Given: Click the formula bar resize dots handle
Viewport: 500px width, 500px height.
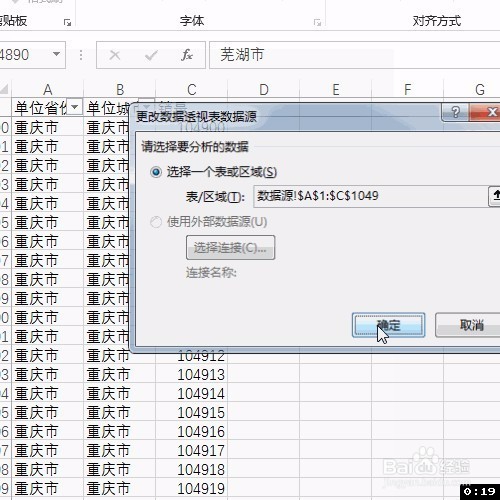Looking at the screenshot, I should [x=81, y=55].
